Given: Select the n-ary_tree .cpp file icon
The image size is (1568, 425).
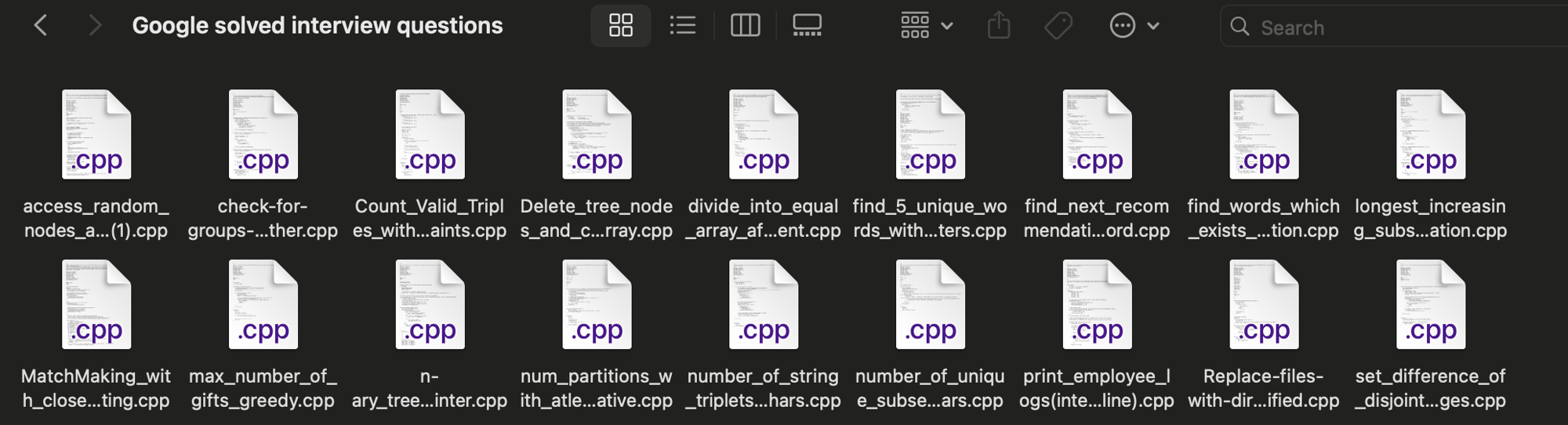Looking at the screenshot, I should tap(430, 305).
